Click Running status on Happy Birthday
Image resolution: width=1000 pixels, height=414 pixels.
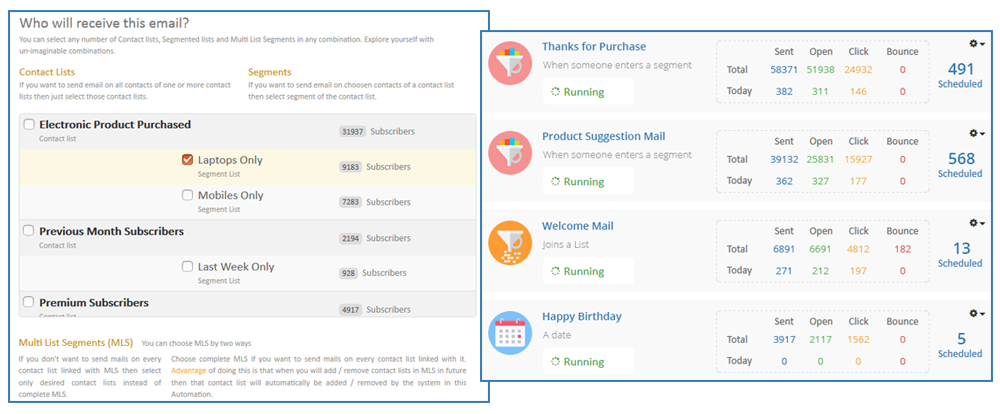click(578, 362)
